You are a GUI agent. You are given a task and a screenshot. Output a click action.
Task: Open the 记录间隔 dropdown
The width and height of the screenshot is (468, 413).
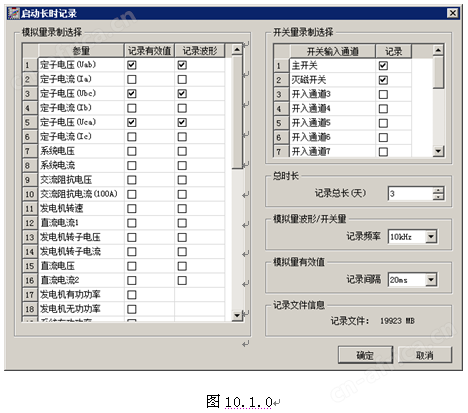(431, 280)
